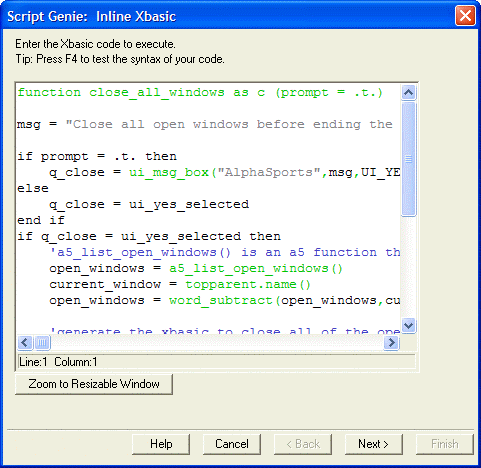This screenshot has width=481, height=468.
Task: Cancel the Script Genie dialog
Action: (x=232, y=444)
